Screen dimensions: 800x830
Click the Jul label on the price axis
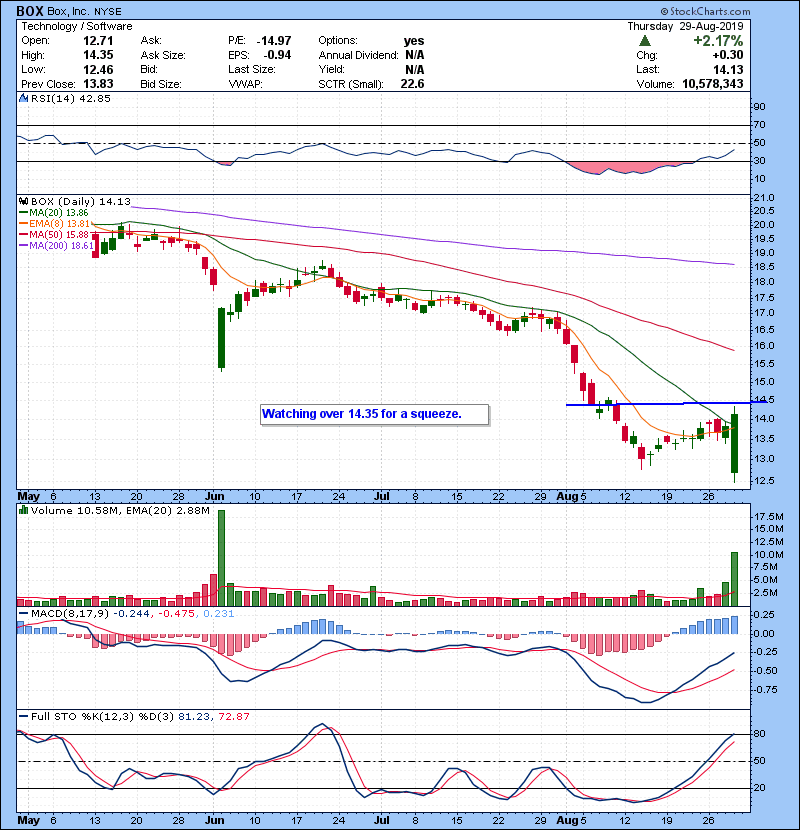(x=381, y=497)
